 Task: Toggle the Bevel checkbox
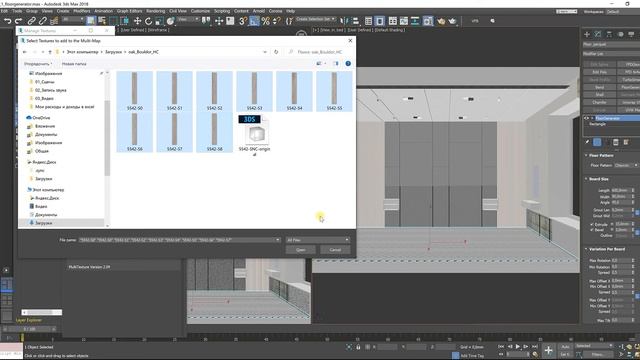coord(592,230)
